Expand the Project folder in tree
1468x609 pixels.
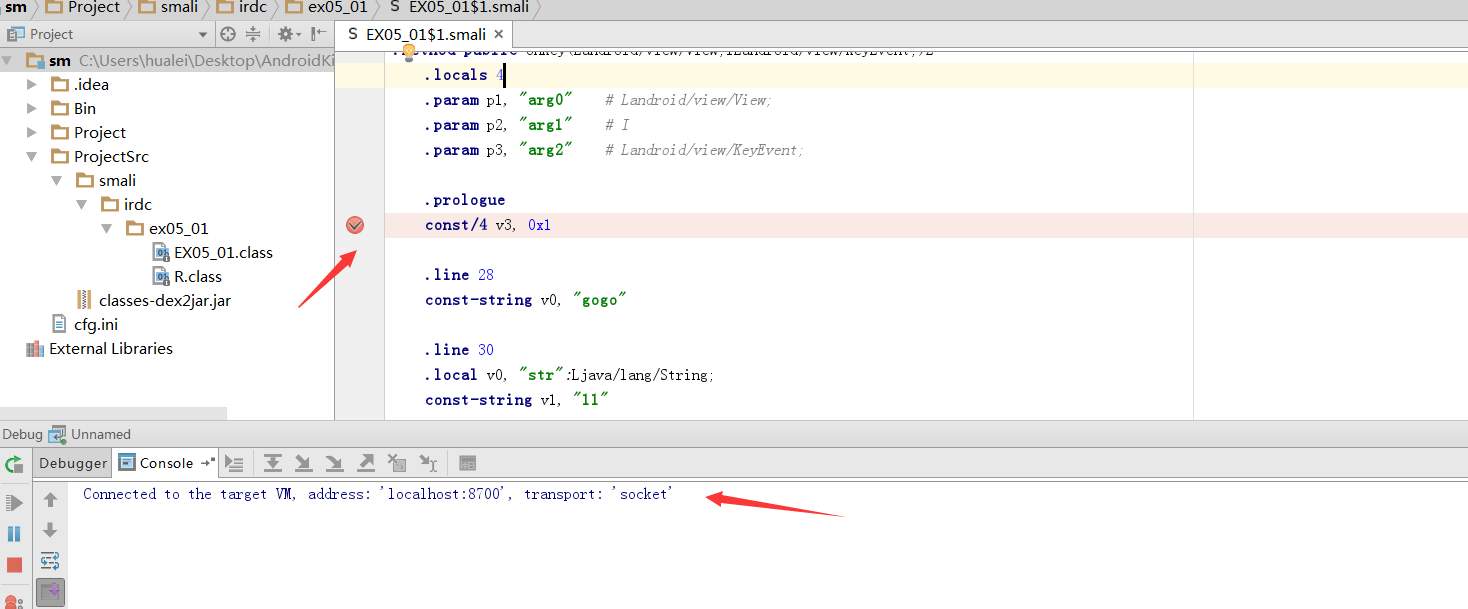click(x=33, y=132)
